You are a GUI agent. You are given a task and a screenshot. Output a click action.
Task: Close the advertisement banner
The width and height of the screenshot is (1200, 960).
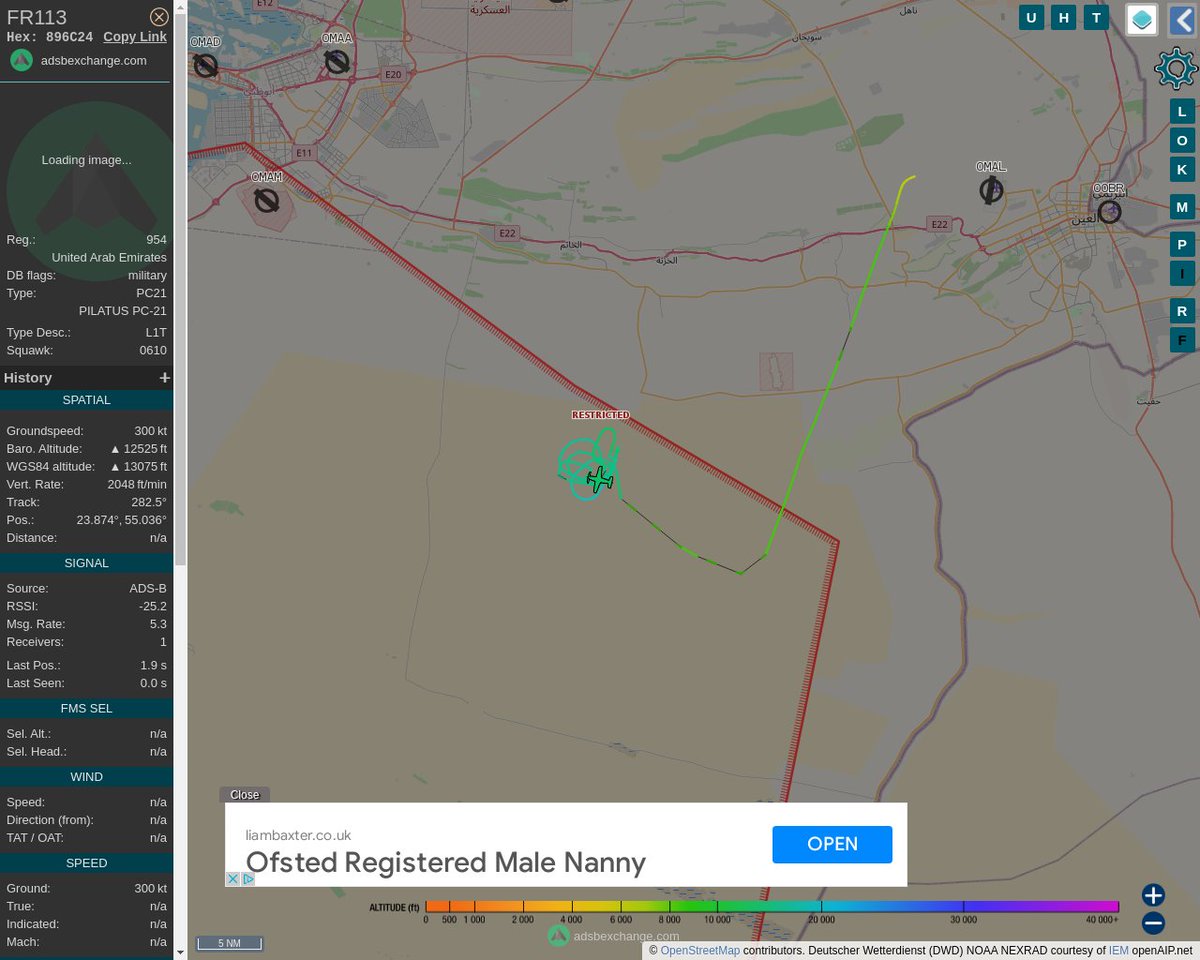point(245,795)
